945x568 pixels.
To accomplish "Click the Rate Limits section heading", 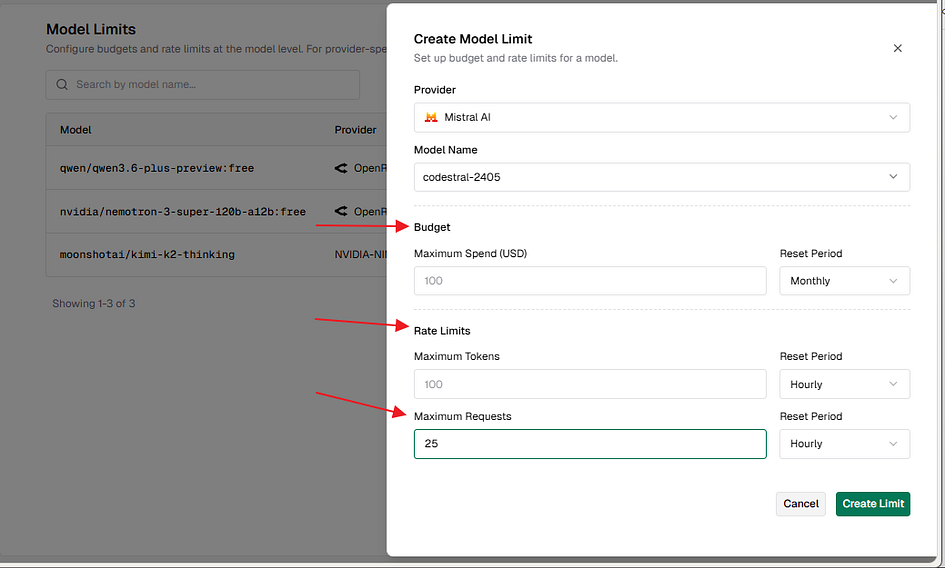I will tap(442, 331).
